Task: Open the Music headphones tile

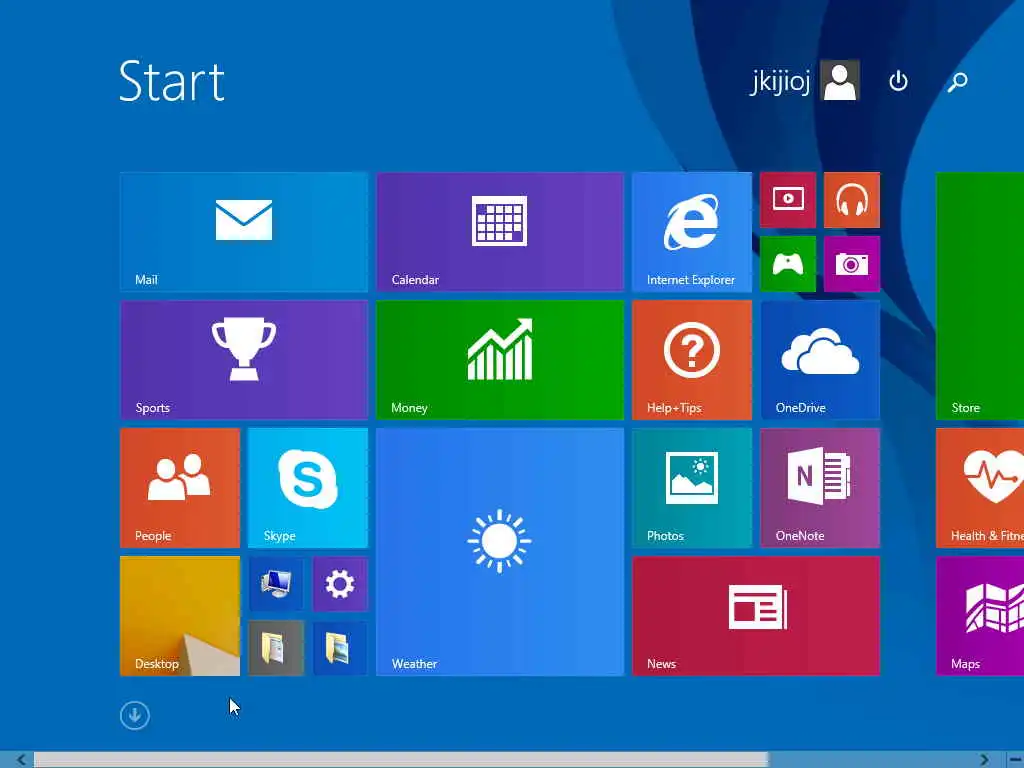Action: coord(852,200)
